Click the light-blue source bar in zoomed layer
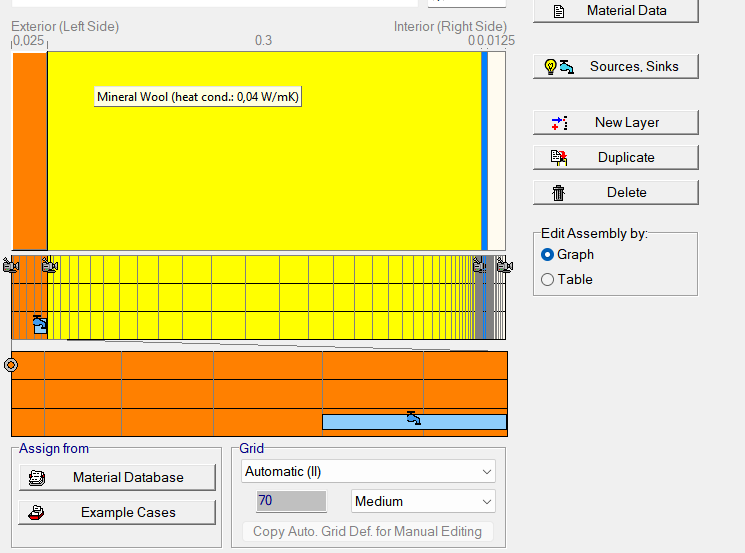Image resolution: width=745 pixels, height=553 pixels. 414,422
